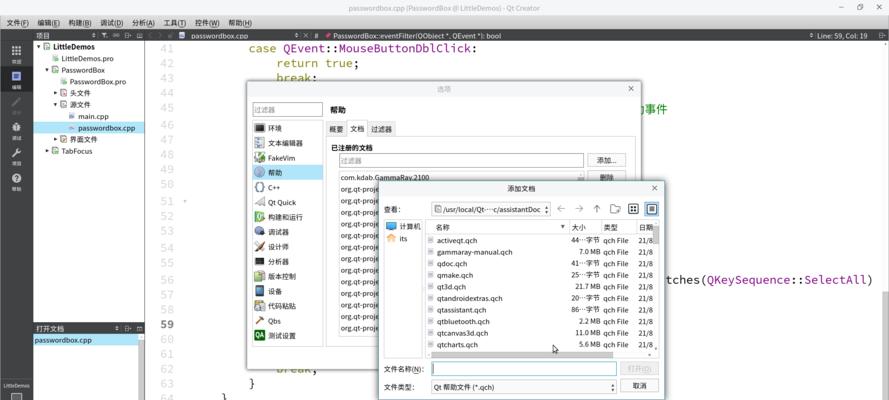
Task: Select Qbs category in options
Action: 287,321
